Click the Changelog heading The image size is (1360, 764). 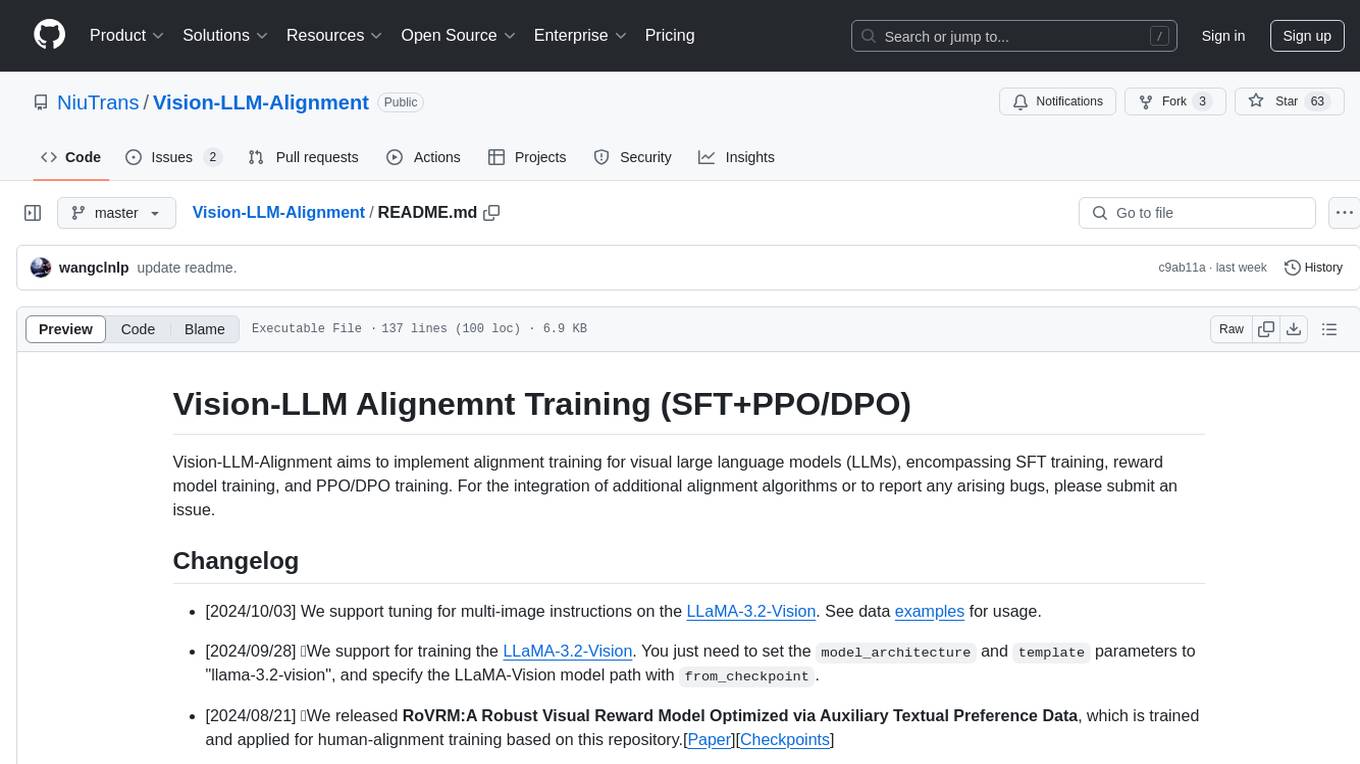point(236,560)
